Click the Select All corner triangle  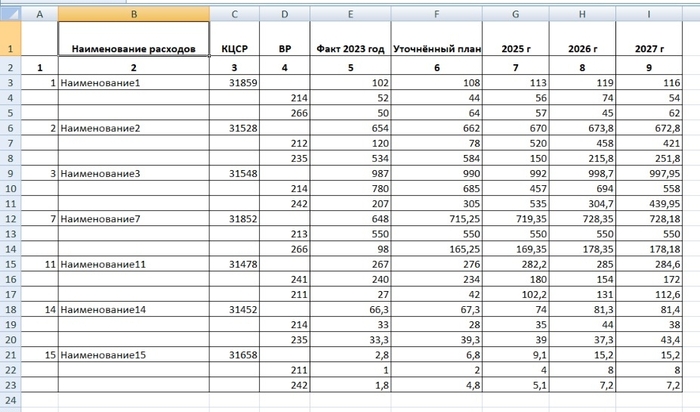tap(11, 14)
